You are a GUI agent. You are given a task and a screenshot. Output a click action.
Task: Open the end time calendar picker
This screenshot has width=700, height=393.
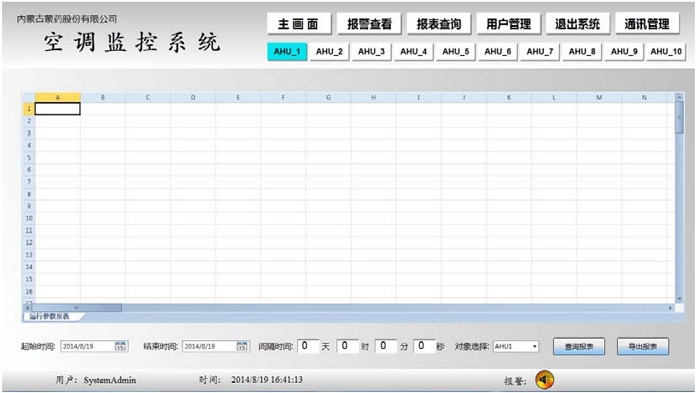pos(242,346)
